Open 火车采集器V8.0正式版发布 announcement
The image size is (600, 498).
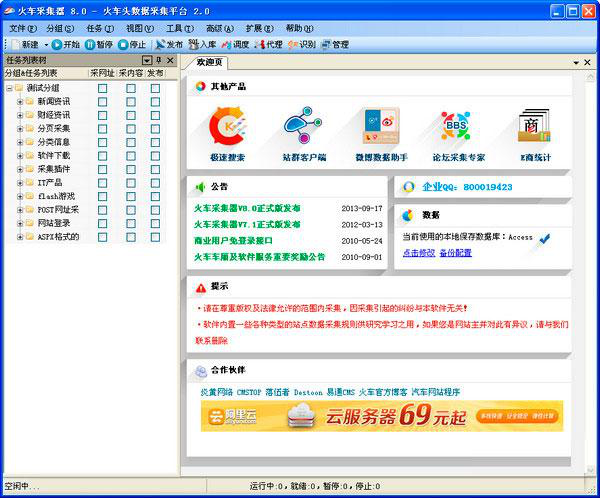(247, 208)
